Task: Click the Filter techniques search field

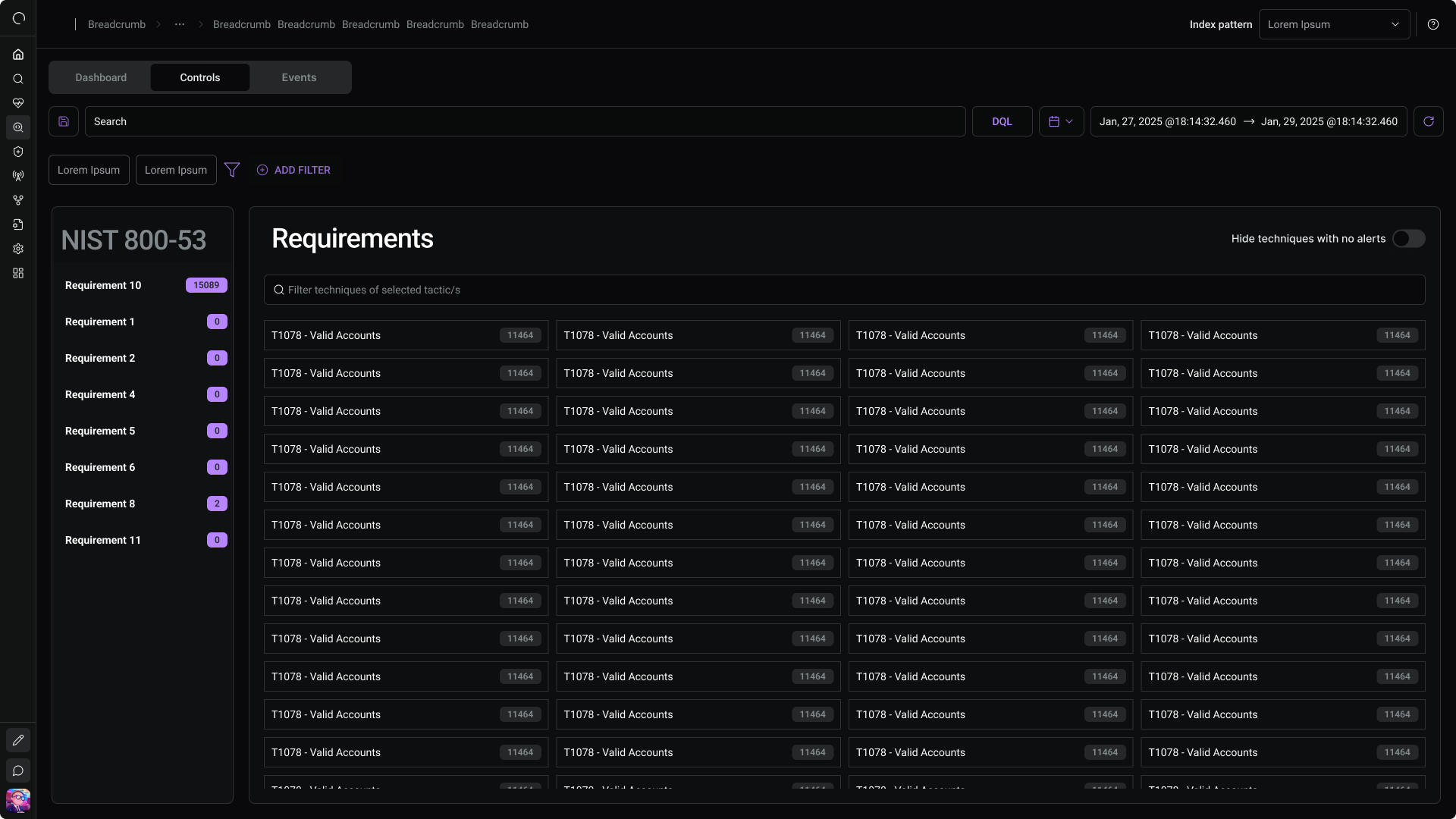Action: 845,290
